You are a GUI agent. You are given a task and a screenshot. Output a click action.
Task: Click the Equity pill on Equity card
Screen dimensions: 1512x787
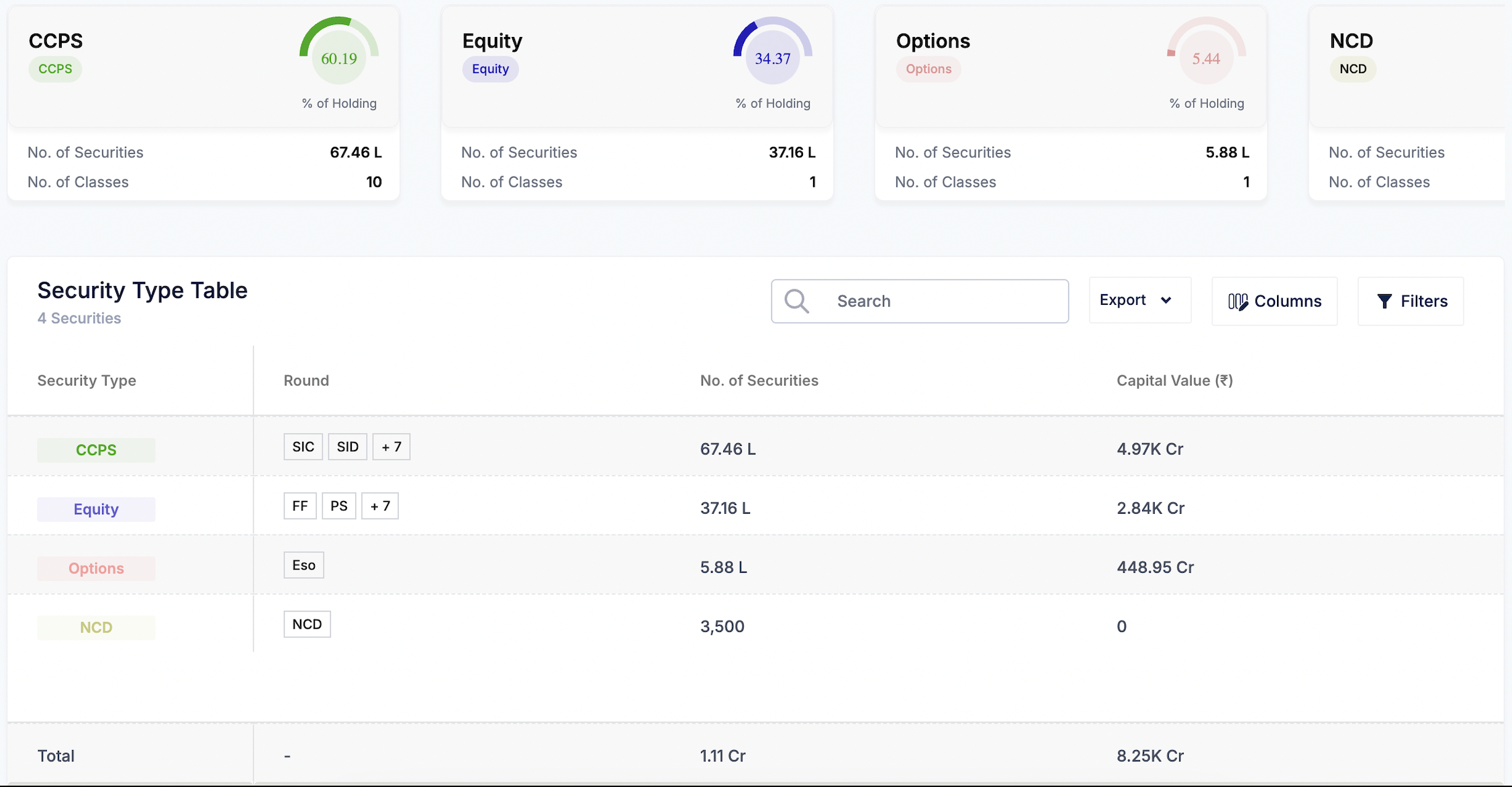pyautogui.click(x=490, y=69)
